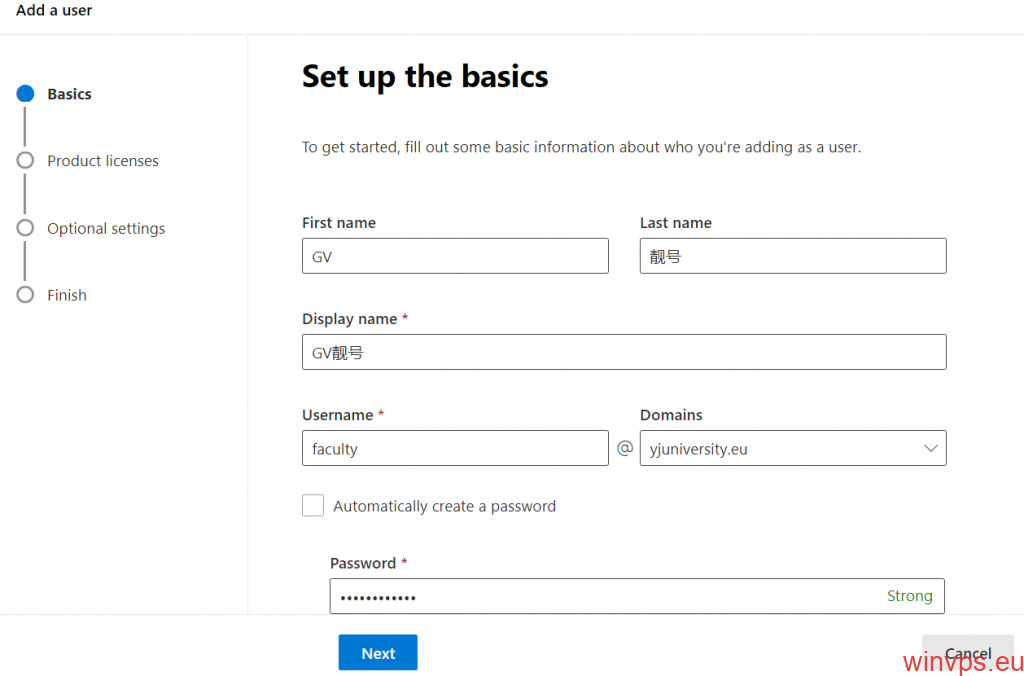
Task: Go to Basics step label
Action: point(69,94)
